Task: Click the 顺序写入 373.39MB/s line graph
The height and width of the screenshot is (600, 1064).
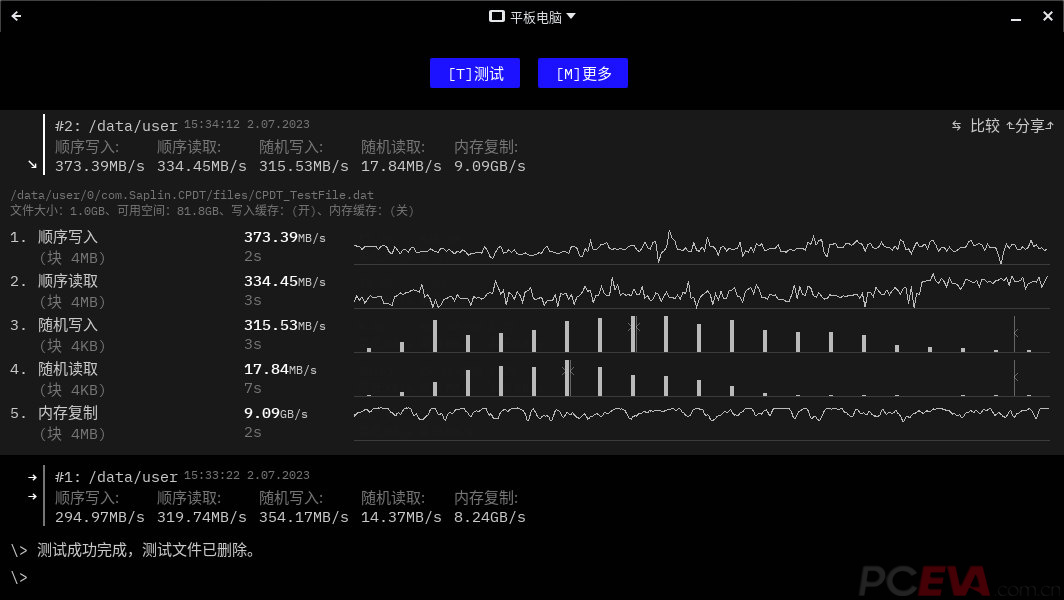Action: pyautogui.click(x=700, y=246)
